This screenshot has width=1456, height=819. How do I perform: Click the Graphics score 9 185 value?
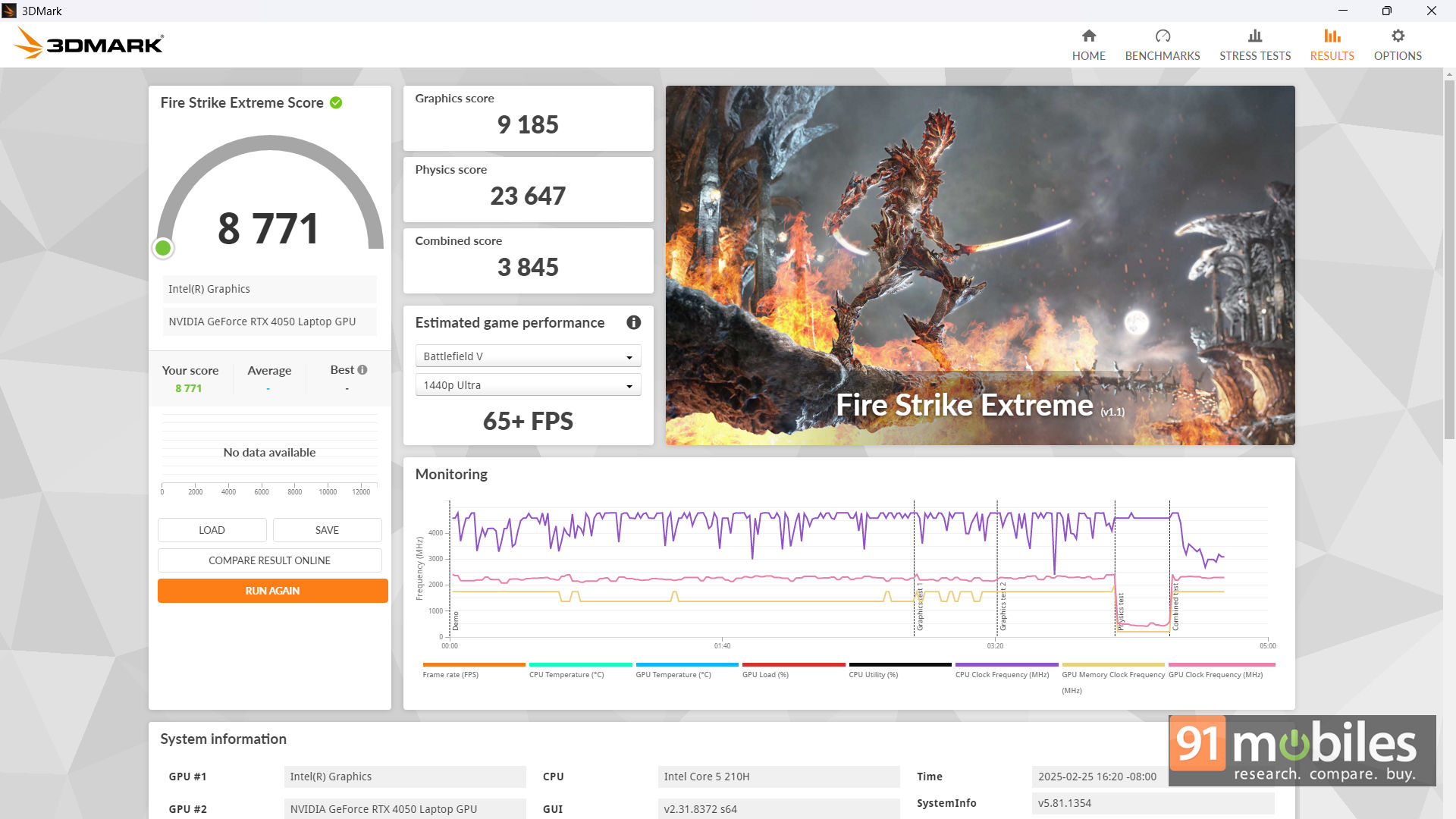coord(528,124)
